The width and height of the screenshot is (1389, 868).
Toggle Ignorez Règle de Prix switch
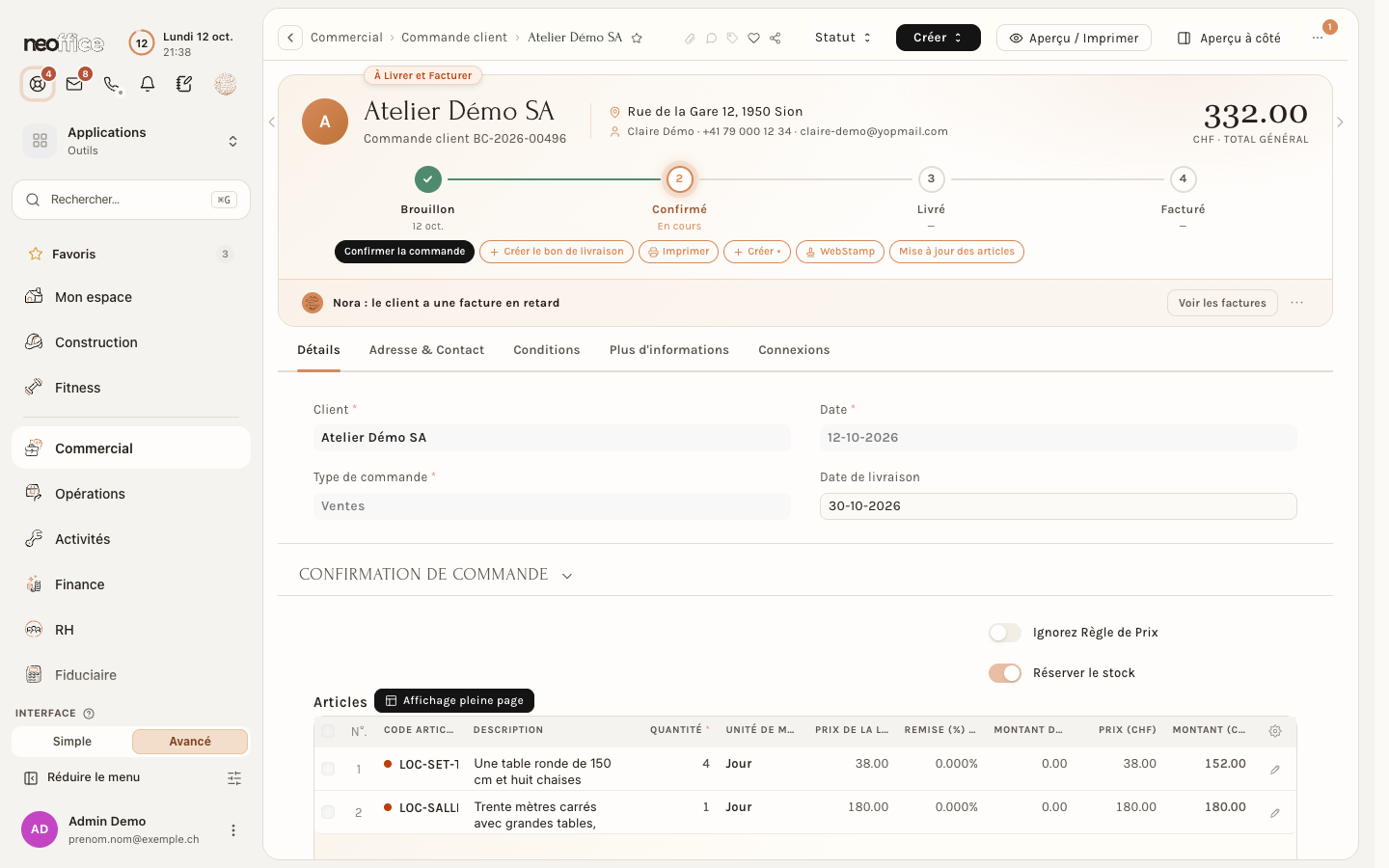pos(1005,633)
